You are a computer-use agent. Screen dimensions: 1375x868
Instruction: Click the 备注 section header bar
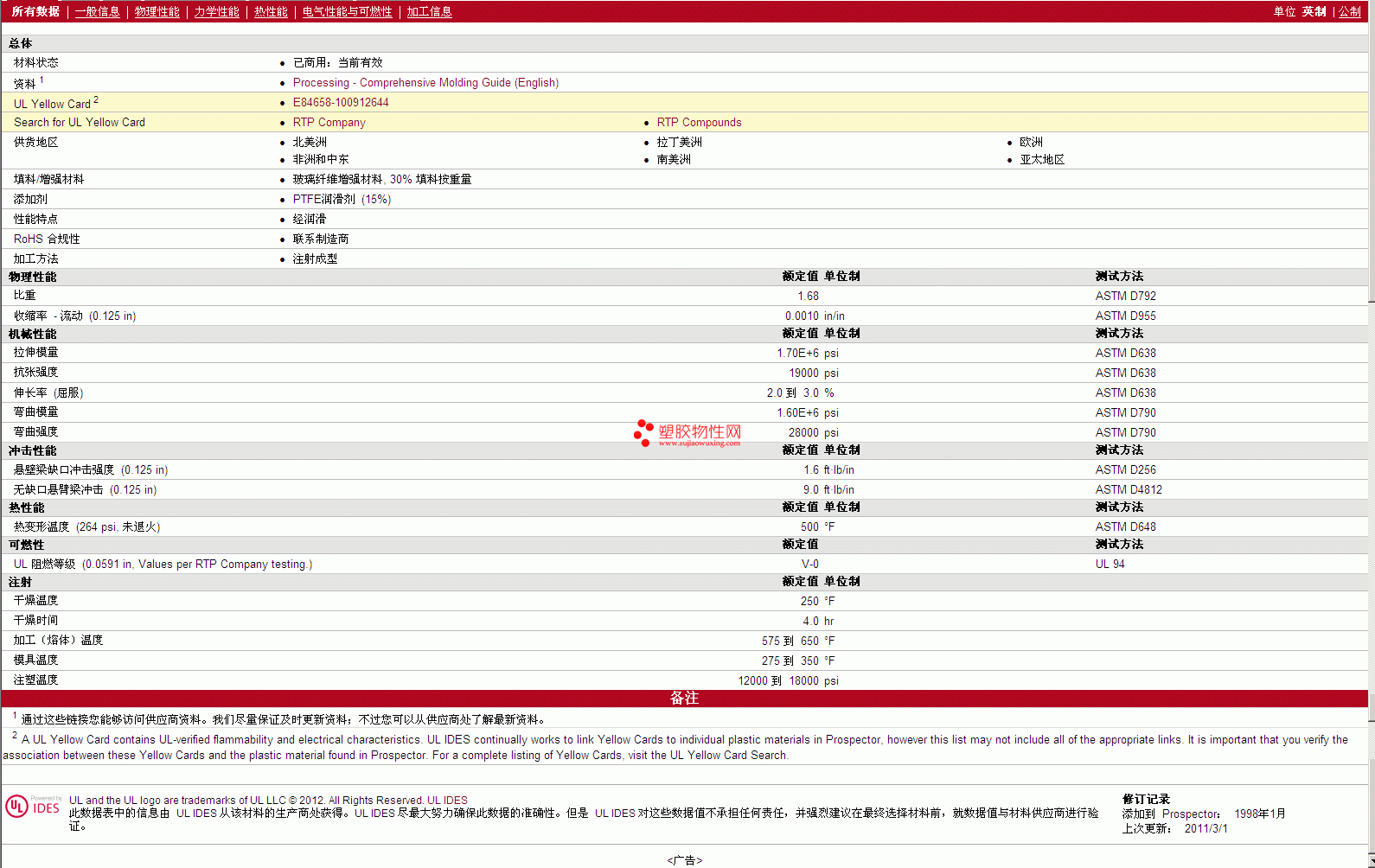[684, 698]
